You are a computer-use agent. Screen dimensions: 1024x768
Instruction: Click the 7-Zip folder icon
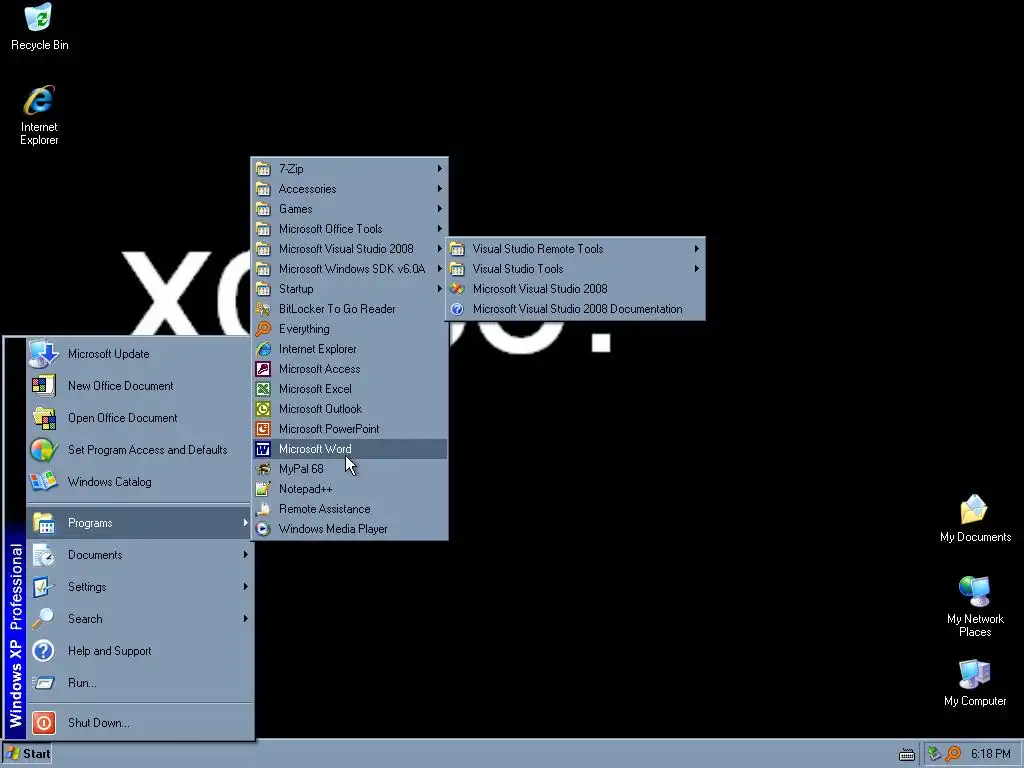tap(263, 168)
